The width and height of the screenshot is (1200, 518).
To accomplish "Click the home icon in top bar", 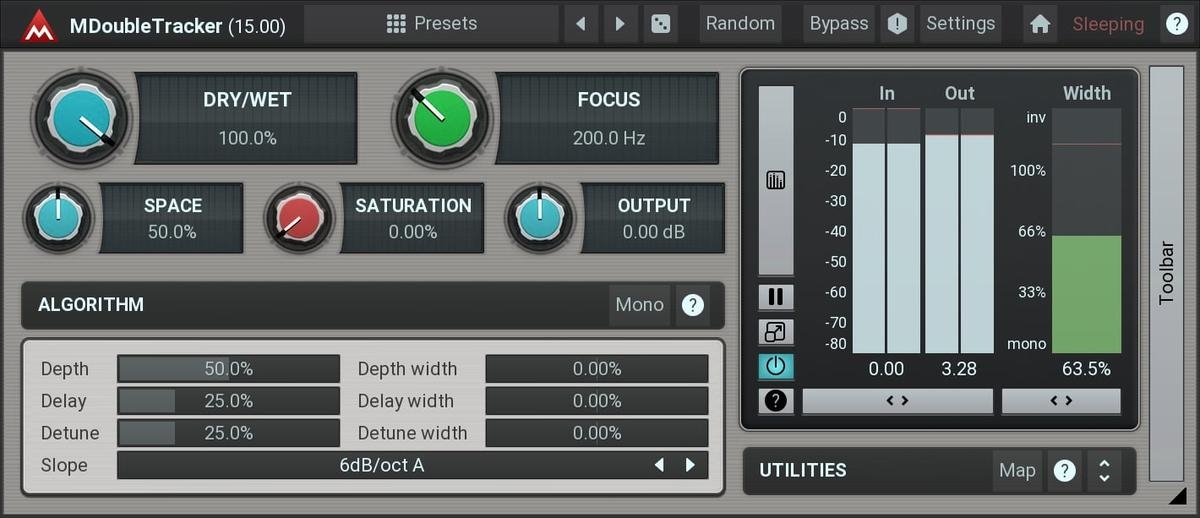I will [x=1040, y=24].
